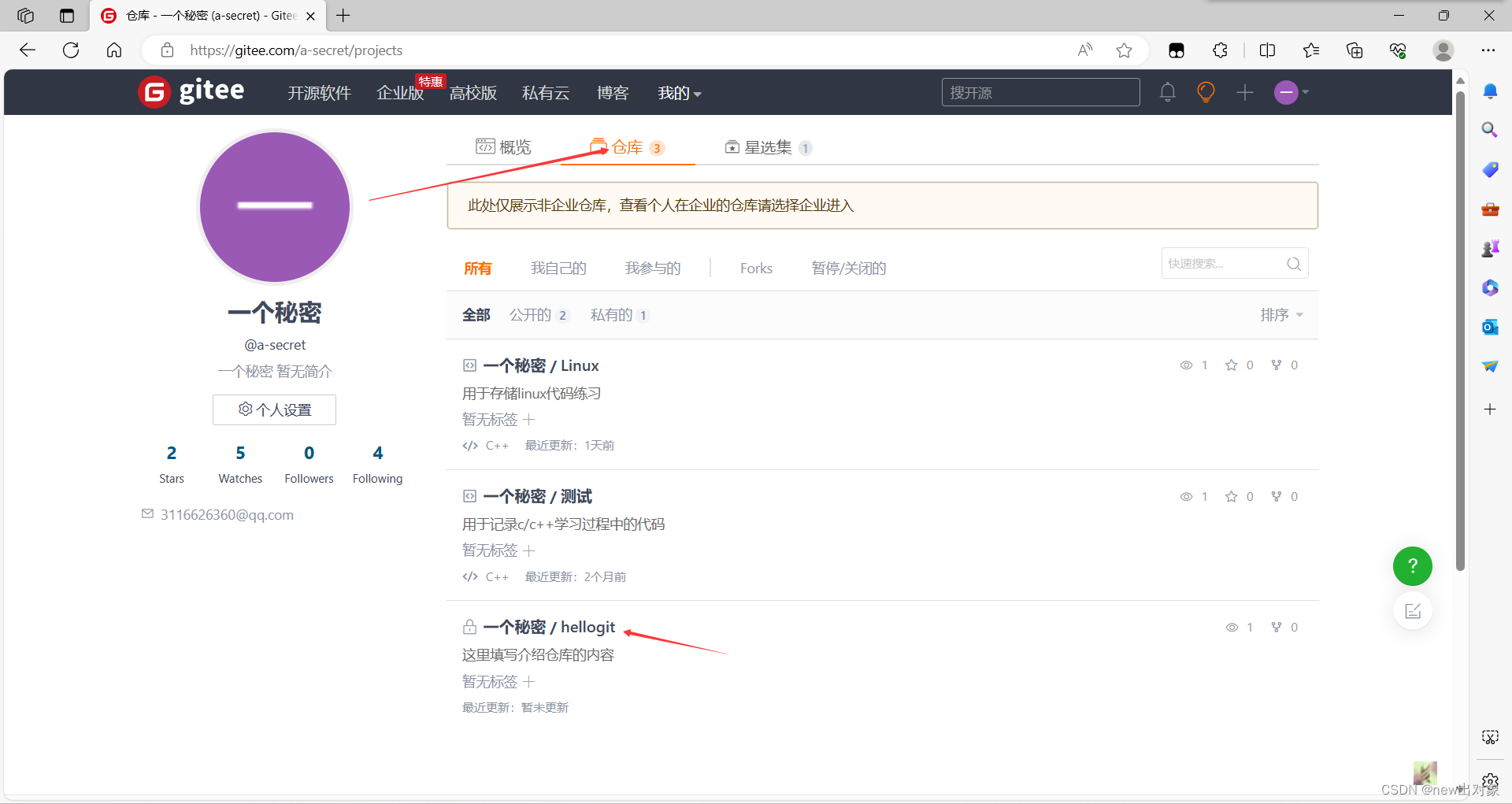Add this page to favorites in address bar
The height and width of the screenshot is (804, 1512).
pyautogui.click(x=1124, y=50)
